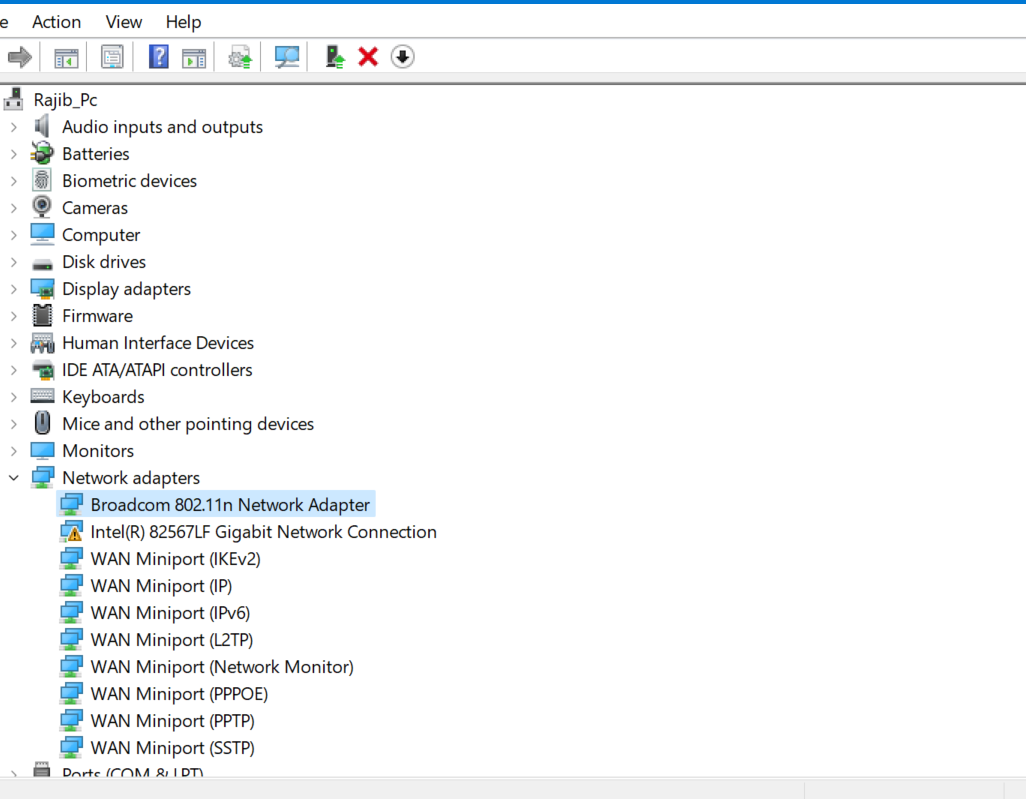Image resolution: width=1026 pixels, height=799 pixels.
Task: Select WAN Miniport (PPTP) device
Action: 172,720
